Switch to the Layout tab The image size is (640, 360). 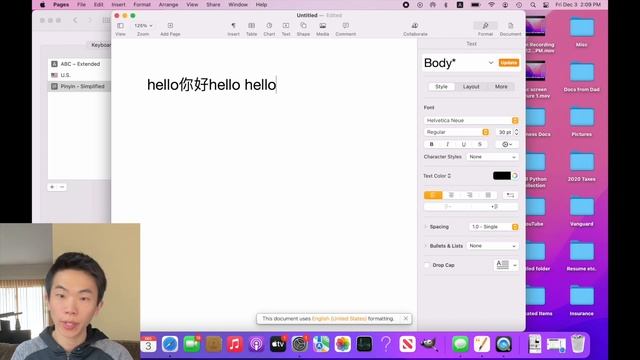point(471,87)
